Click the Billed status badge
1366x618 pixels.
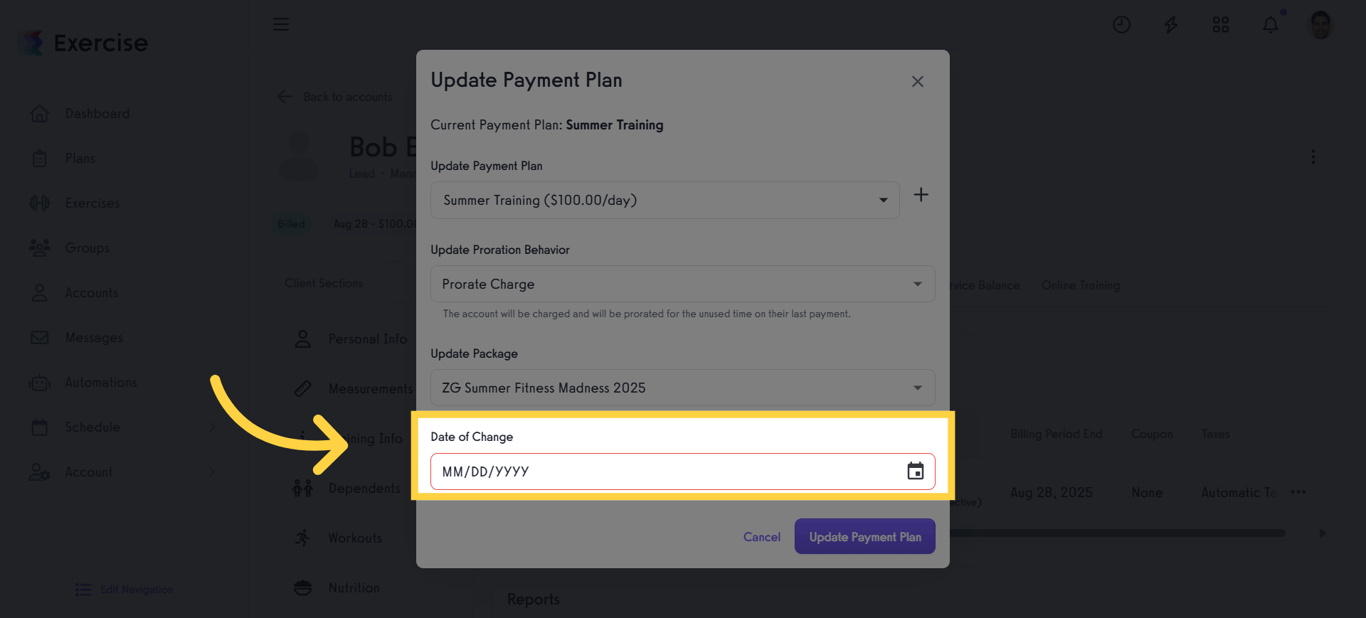[291, 224]
